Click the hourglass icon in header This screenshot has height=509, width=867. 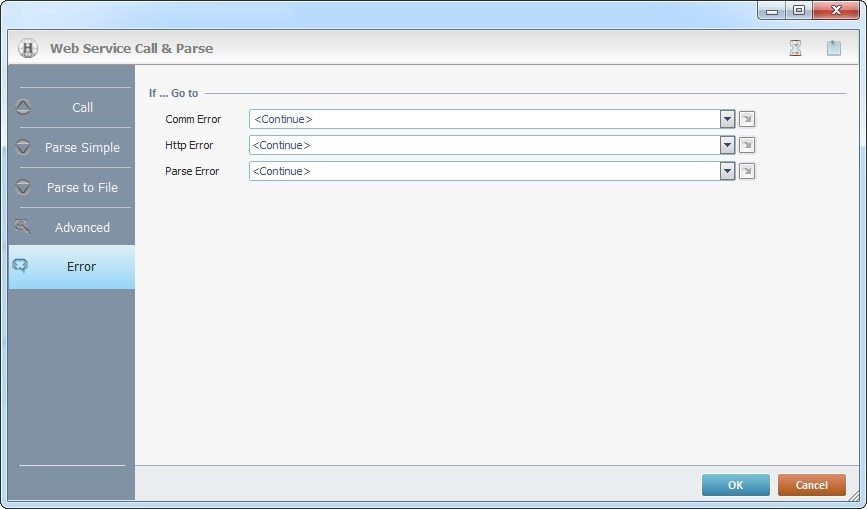coord(796,48)
